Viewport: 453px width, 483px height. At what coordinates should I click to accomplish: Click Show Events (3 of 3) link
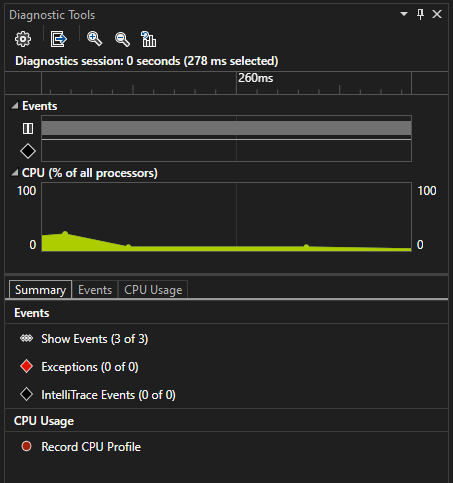point(95,339)
